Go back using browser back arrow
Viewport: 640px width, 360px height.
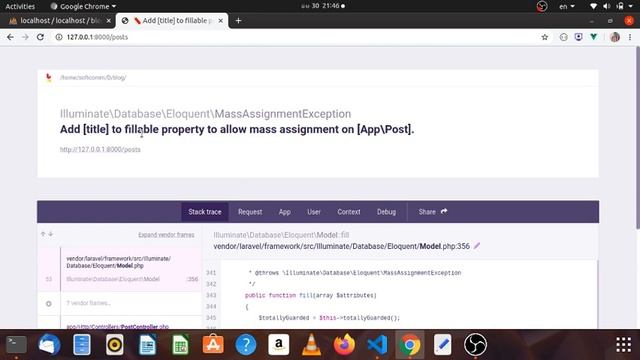[10, 37]
